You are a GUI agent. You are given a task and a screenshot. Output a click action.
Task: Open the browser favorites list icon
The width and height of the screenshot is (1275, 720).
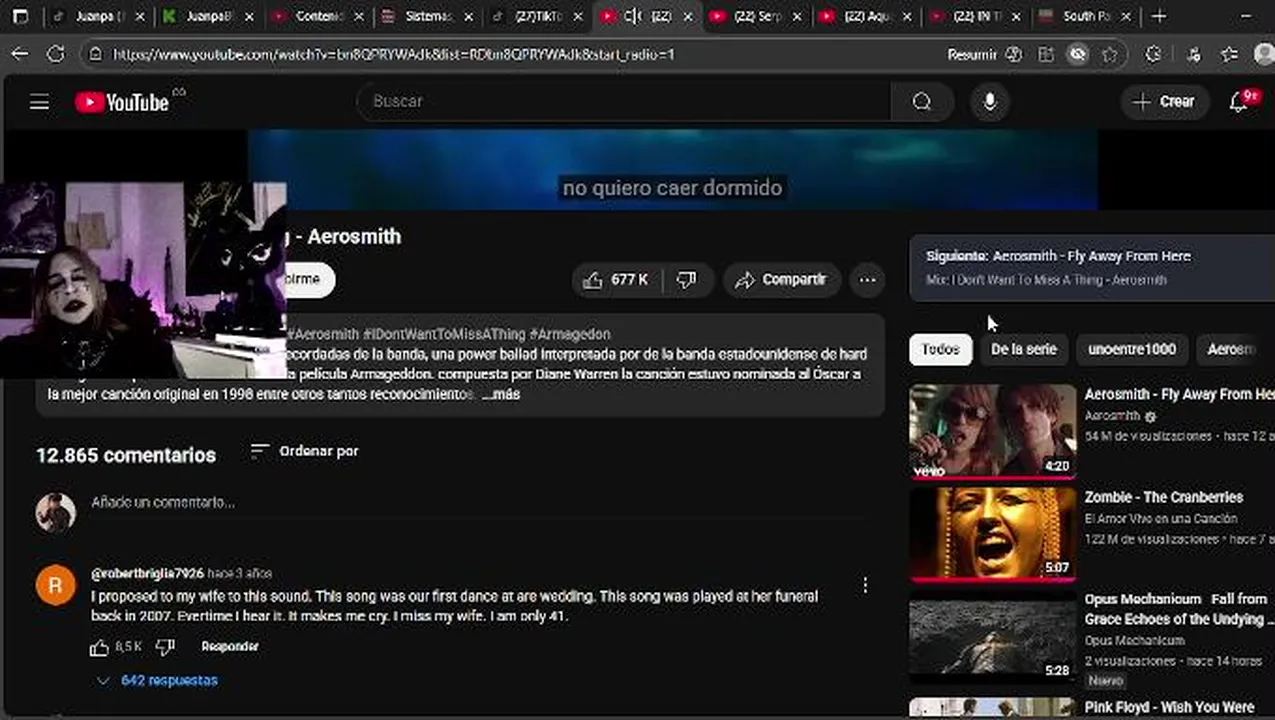[x=1229, y=55]
